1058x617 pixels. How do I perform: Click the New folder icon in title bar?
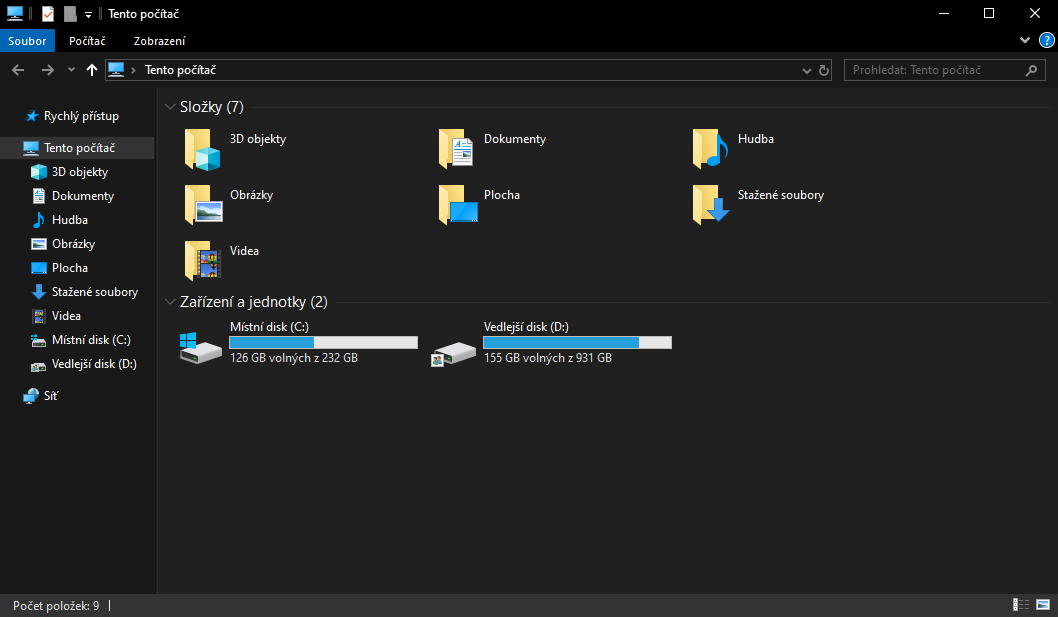coord(70,14)
